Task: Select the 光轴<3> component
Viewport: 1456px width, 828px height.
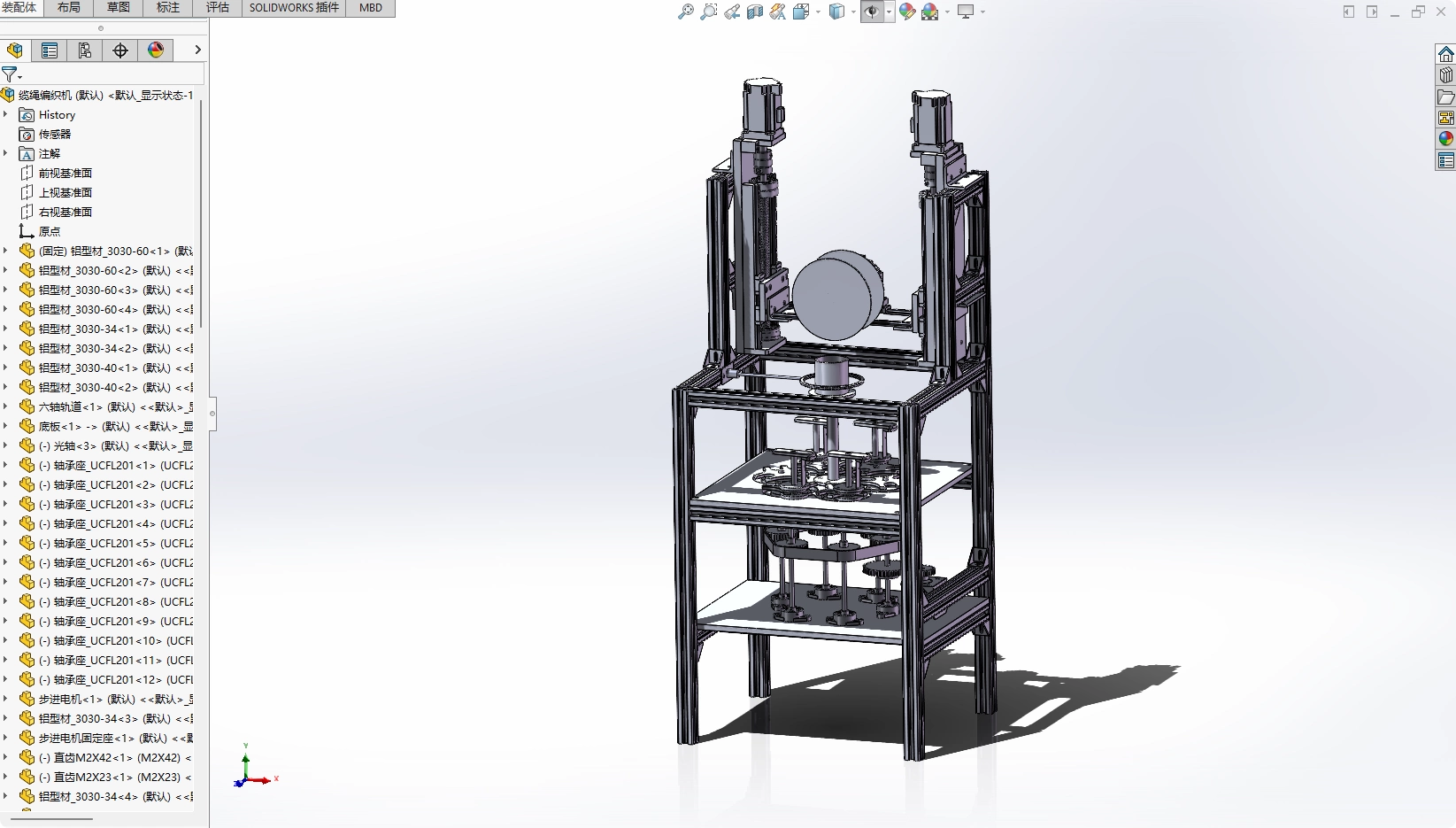Action: click(106, 446)
